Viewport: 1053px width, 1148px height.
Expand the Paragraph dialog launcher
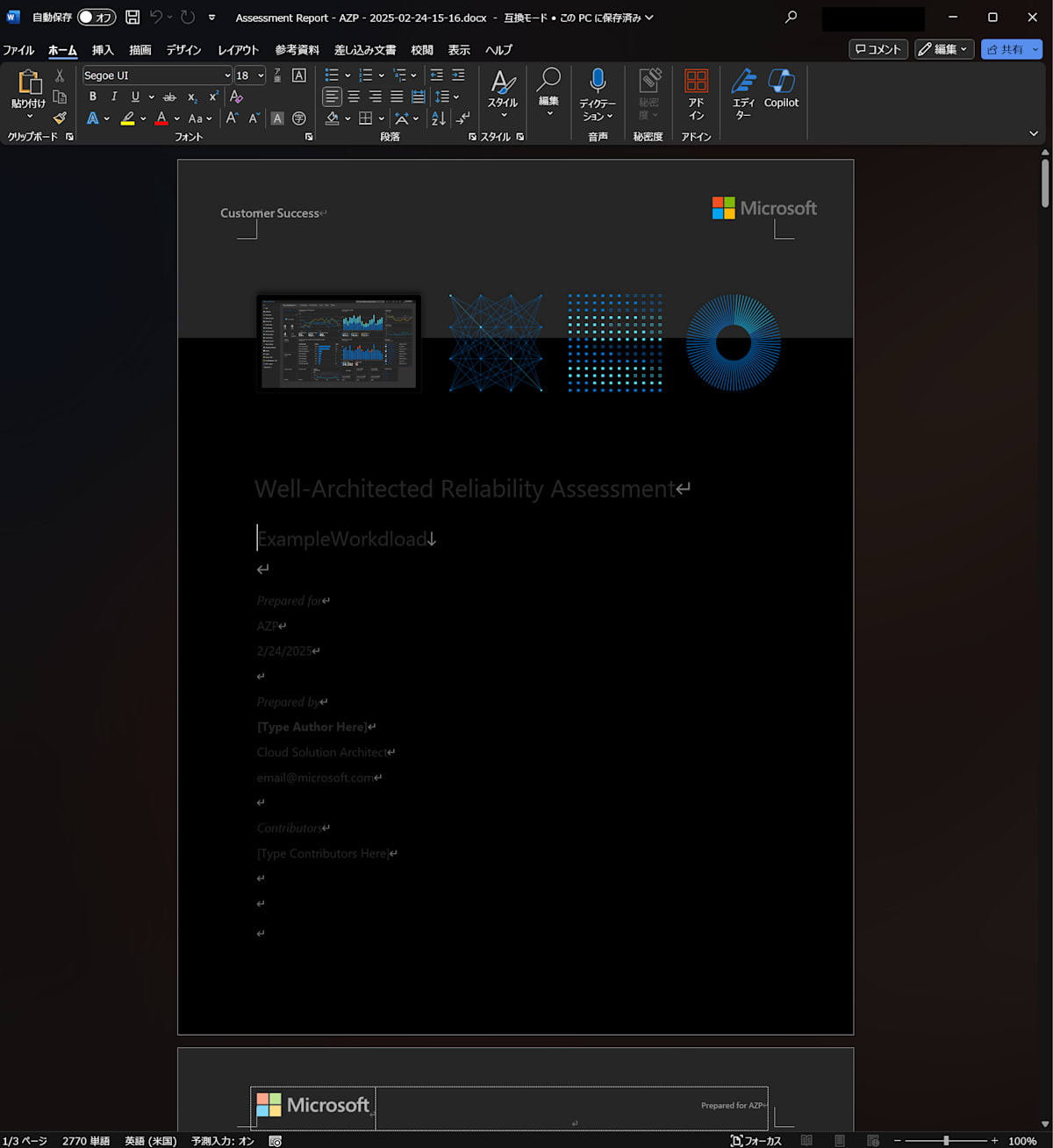(472, 137)
